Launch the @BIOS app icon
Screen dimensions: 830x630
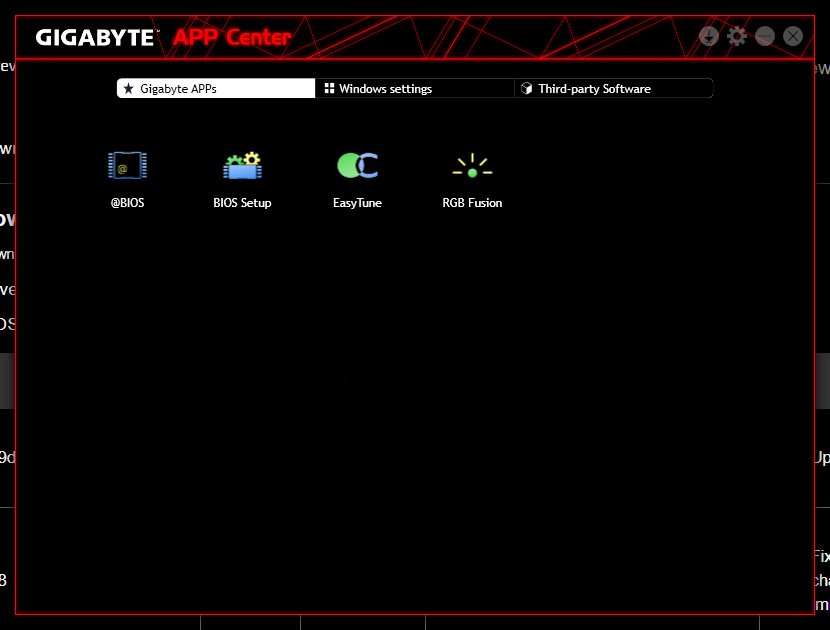tap(128, 166)
